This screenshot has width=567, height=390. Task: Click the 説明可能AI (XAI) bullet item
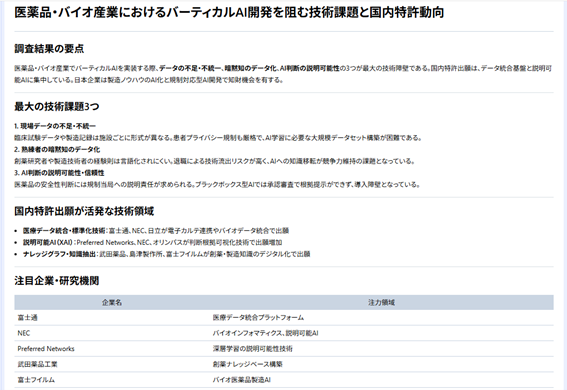point(153,243)
